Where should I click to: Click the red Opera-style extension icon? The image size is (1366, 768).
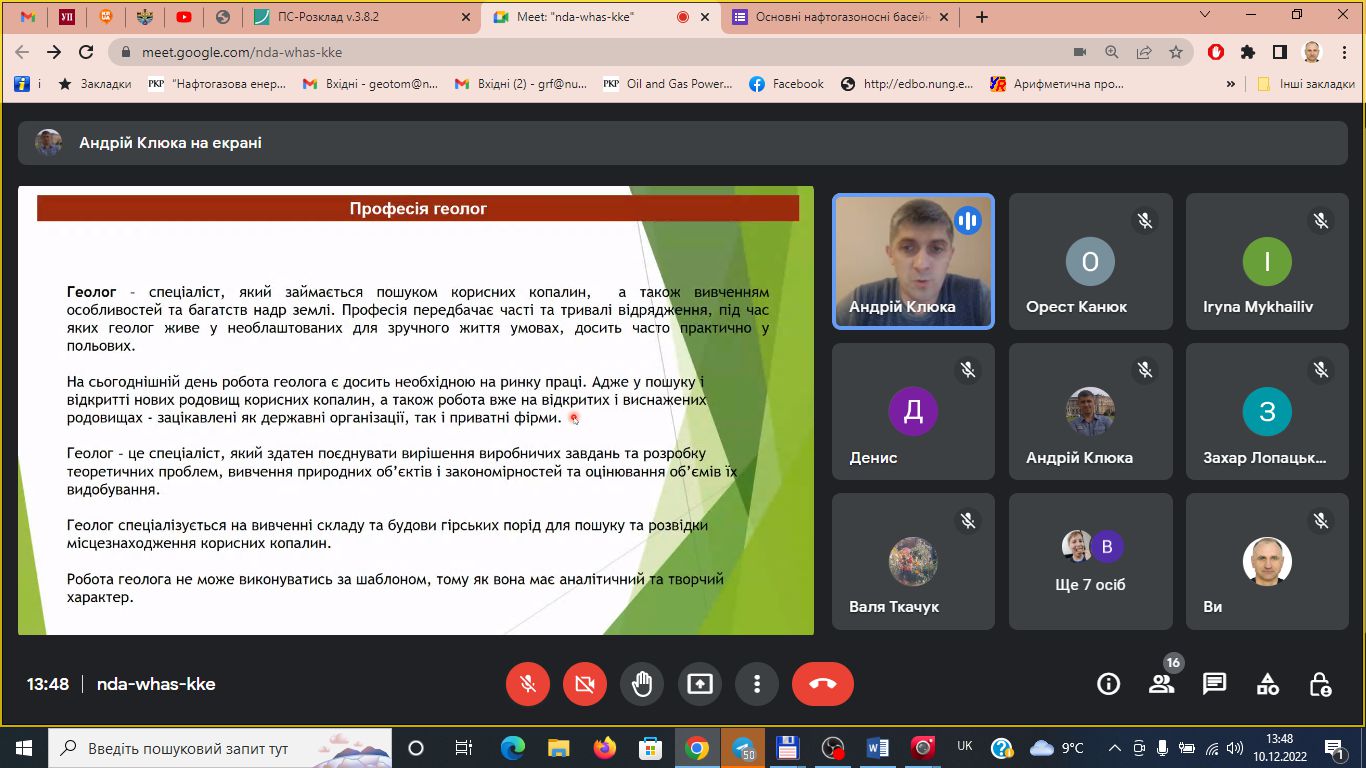pos(1216,52)
